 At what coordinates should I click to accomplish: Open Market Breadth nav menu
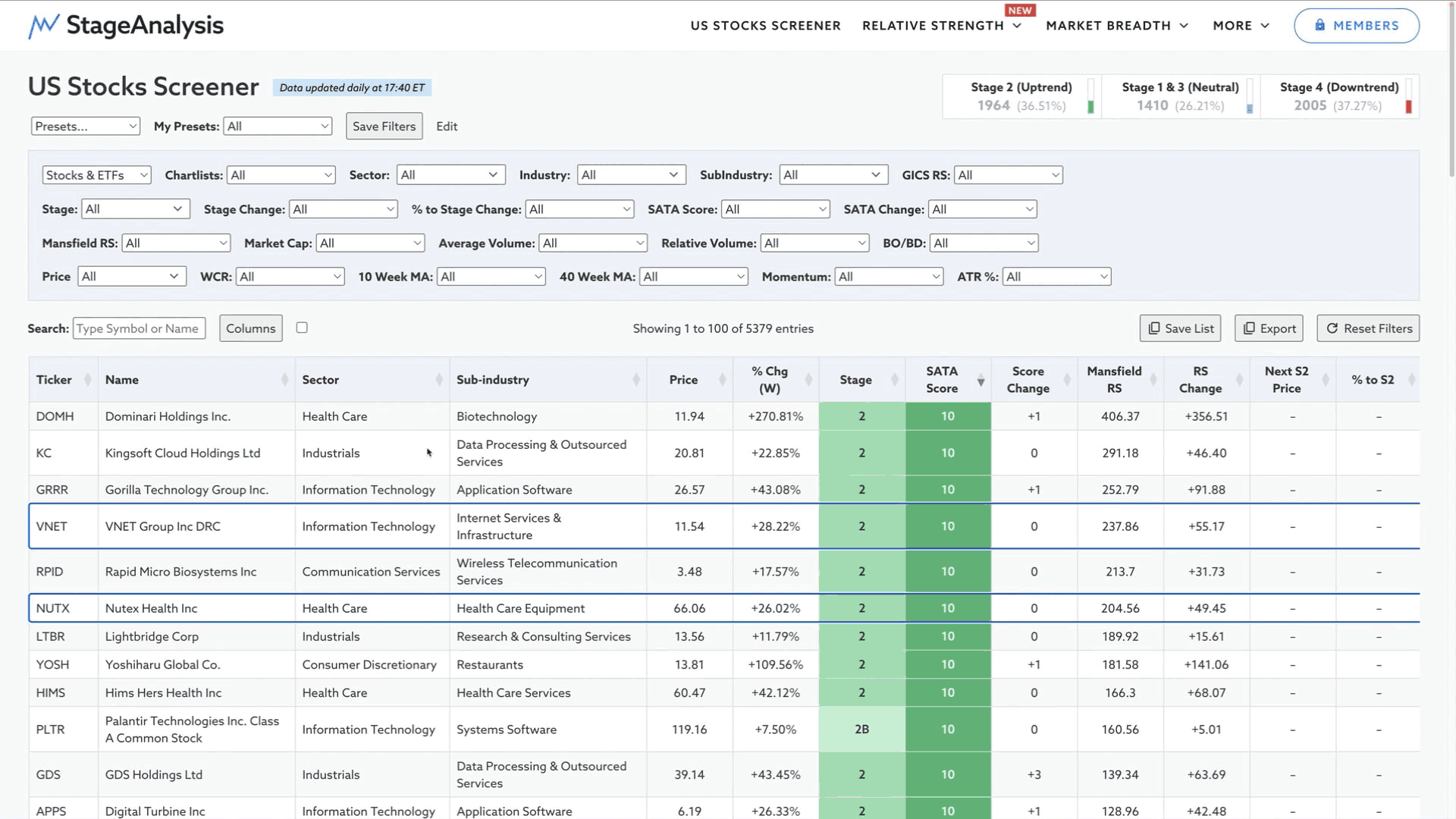coord(1116,26)
